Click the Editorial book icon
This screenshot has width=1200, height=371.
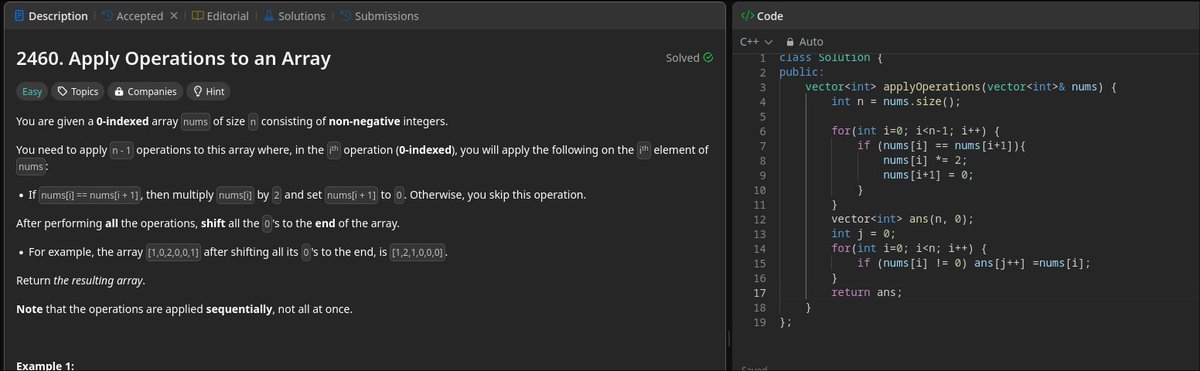click(x=197, y=16)
